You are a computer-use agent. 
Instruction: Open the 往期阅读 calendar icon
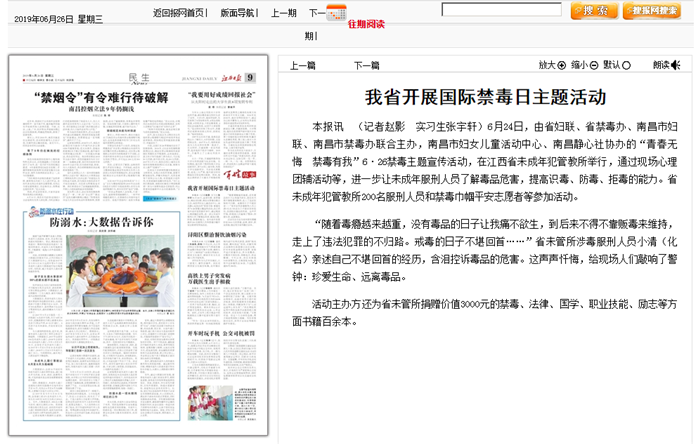tap(336, 12)
